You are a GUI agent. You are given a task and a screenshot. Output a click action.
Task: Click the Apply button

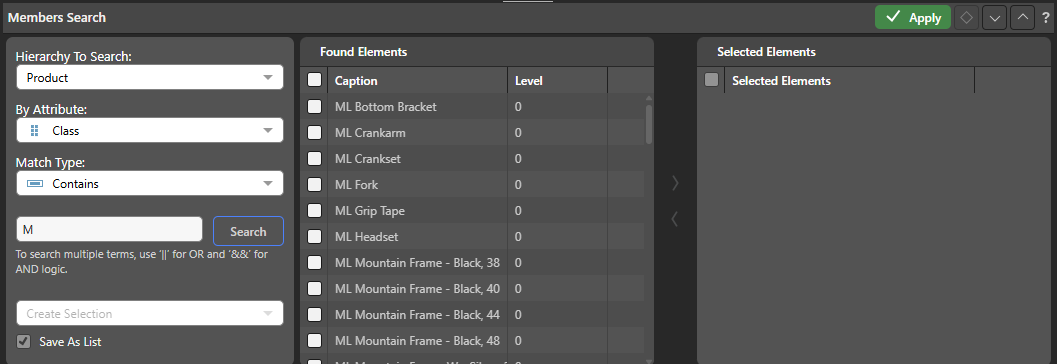913,18
